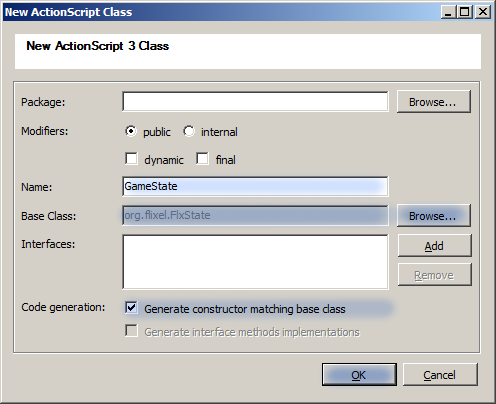496x404 pixels.
Task: Click inside the Interfaces list box
Action: pos(255,262)
